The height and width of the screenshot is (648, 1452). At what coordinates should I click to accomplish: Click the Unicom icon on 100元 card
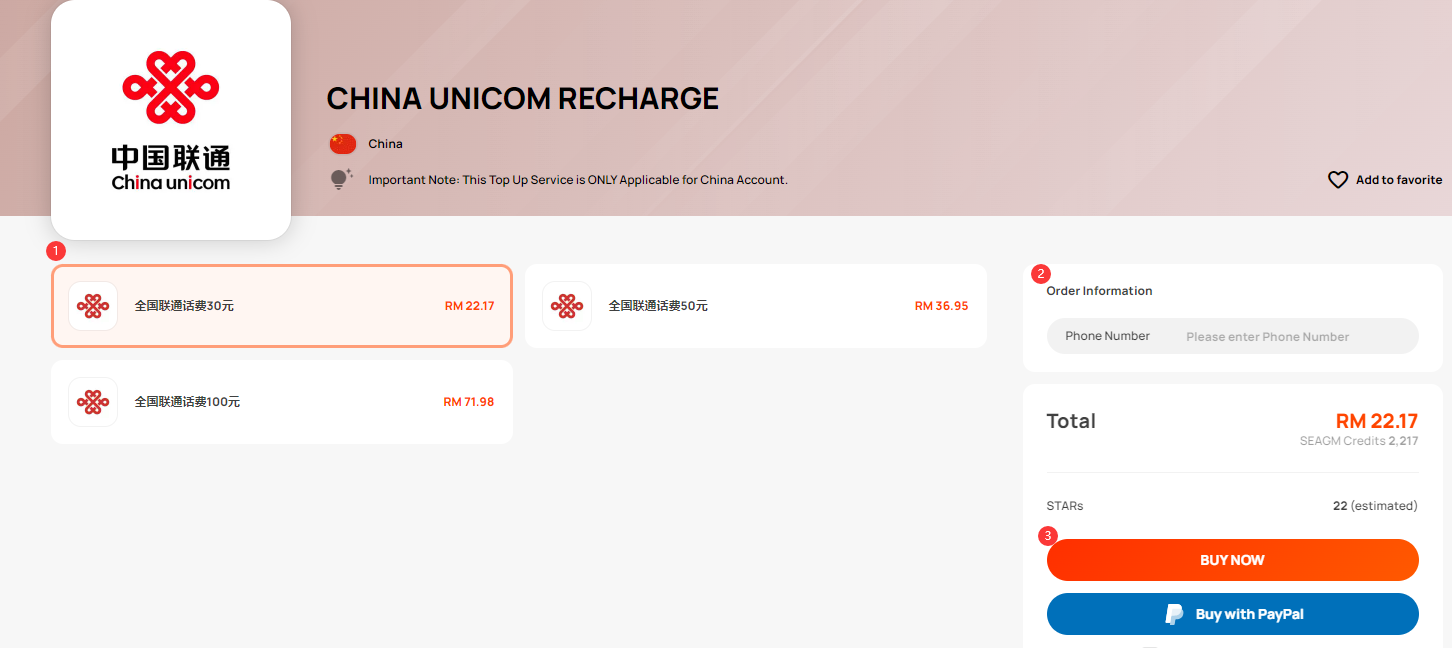pyautogui.click(x=93, y=402)
